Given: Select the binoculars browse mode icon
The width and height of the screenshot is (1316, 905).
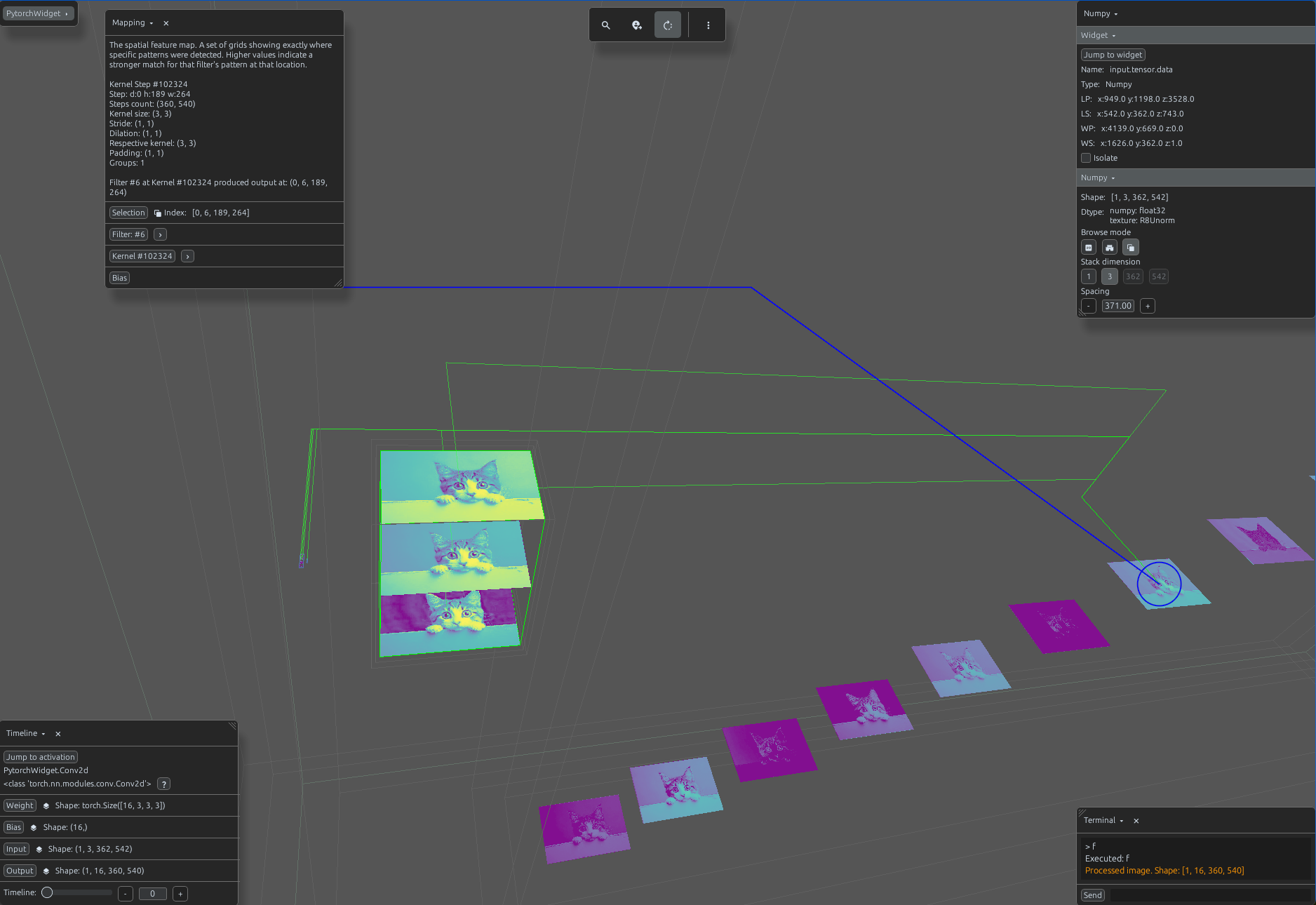Looking at the screenshot, I should click(1110, 248).
